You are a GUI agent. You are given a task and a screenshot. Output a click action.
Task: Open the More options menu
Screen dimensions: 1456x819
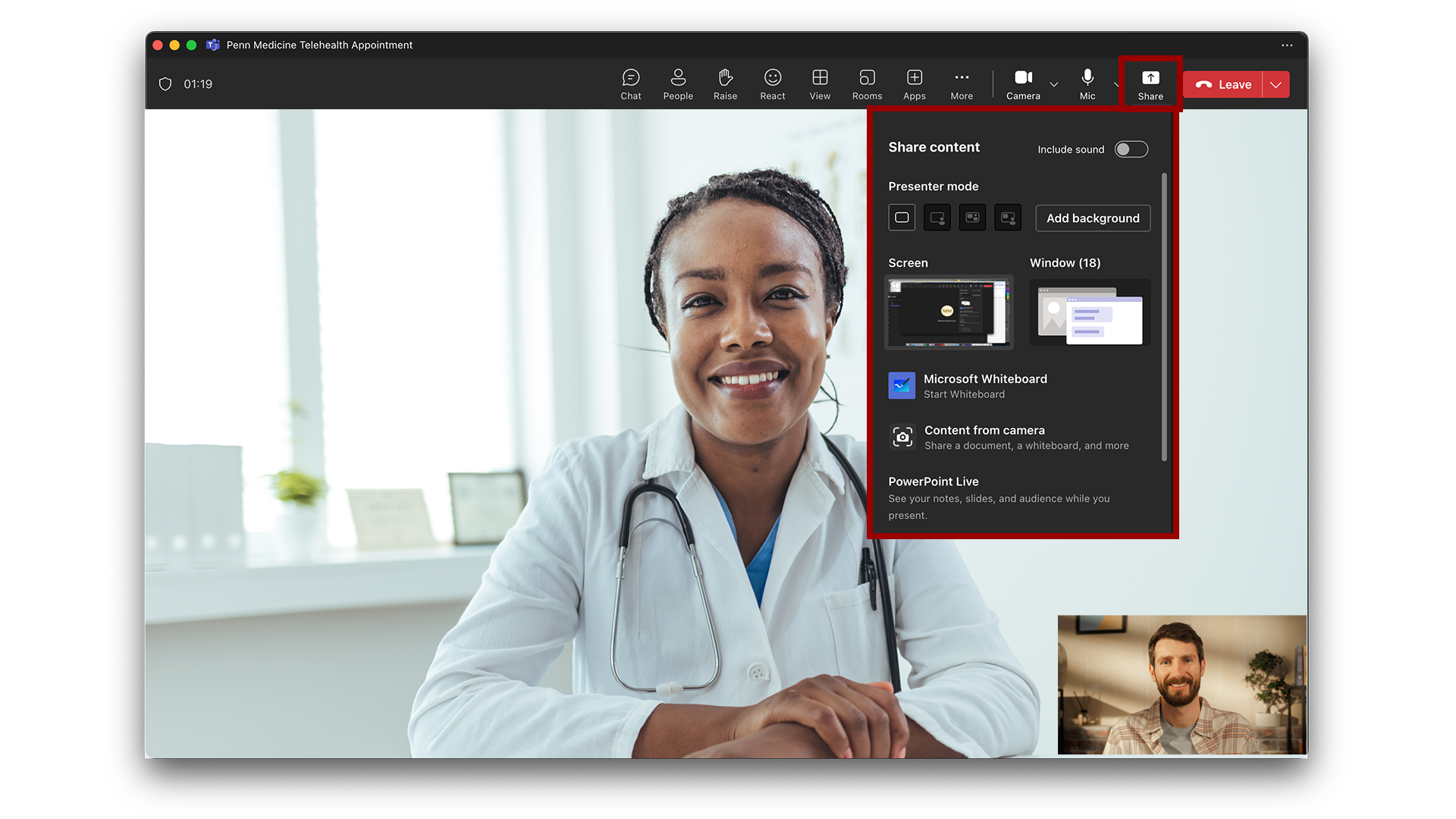pyautogui.click(x=961, y=83)
